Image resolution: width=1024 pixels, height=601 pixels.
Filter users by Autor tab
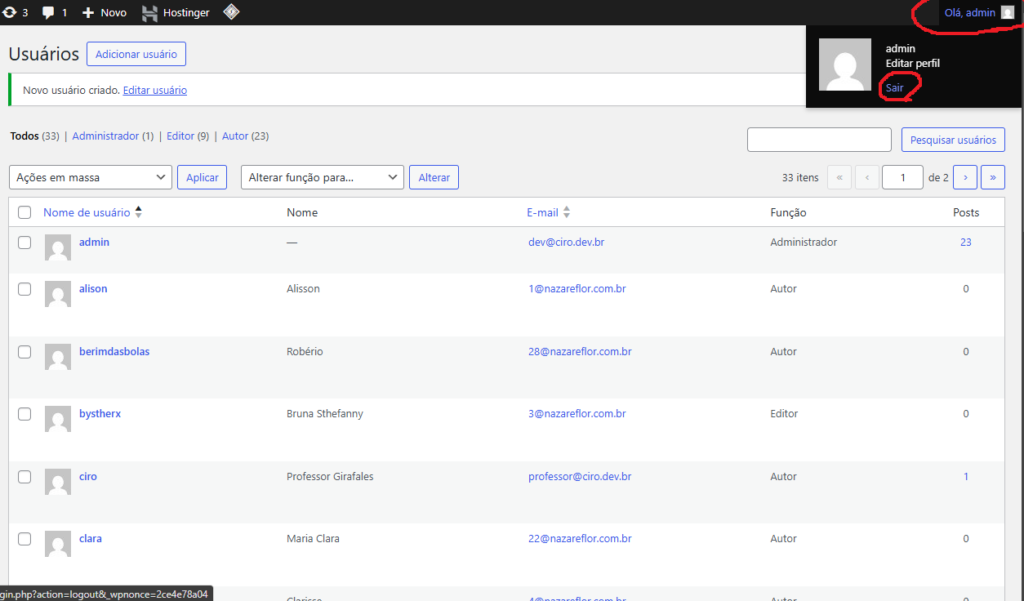click(x=235, y=136)
